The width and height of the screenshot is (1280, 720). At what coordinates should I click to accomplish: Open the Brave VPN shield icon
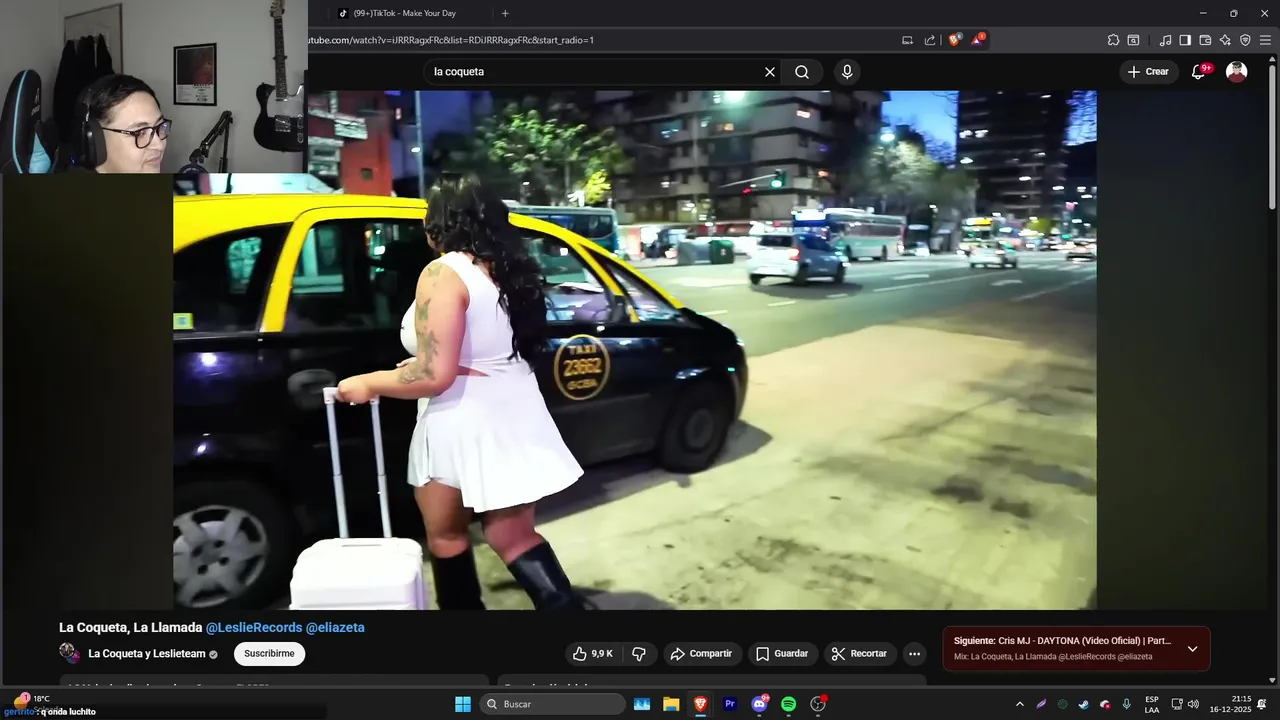[x=1245, y=40]
